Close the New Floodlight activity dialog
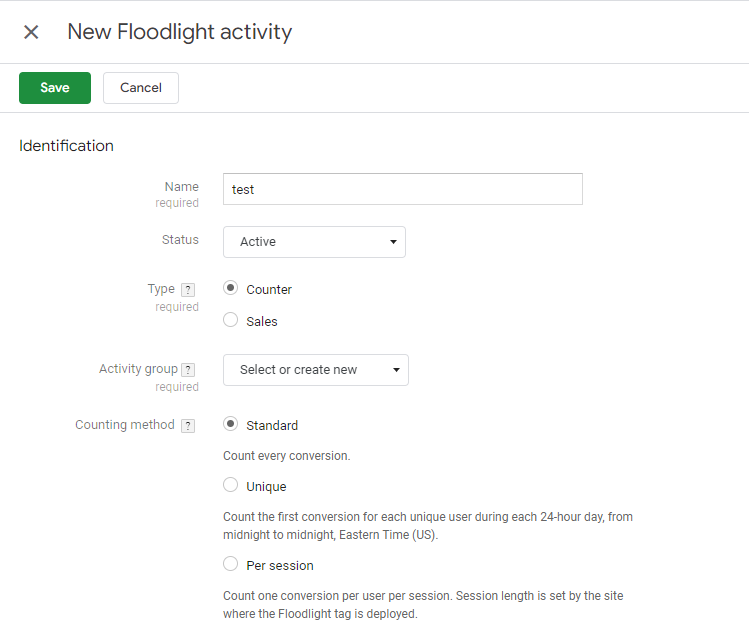The image size is (749, 640). (31, 32)
